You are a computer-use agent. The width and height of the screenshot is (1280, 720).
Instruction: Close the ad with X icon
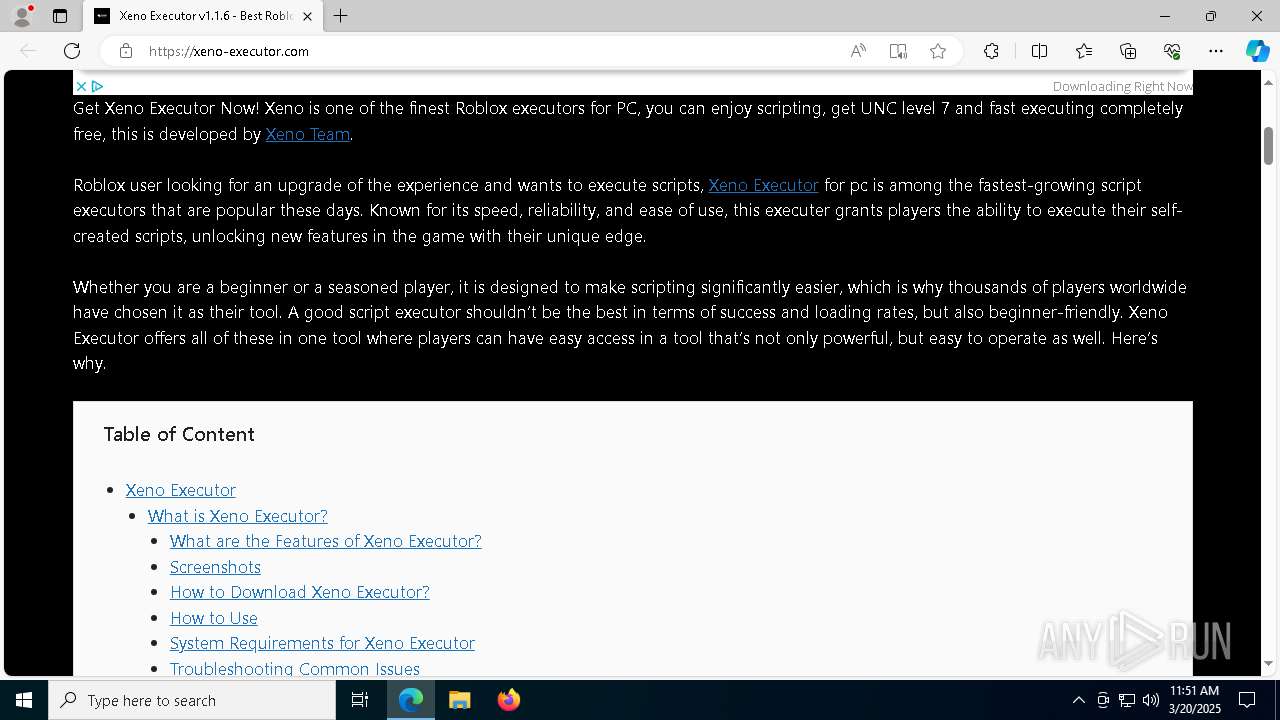[x=82, y=86]
